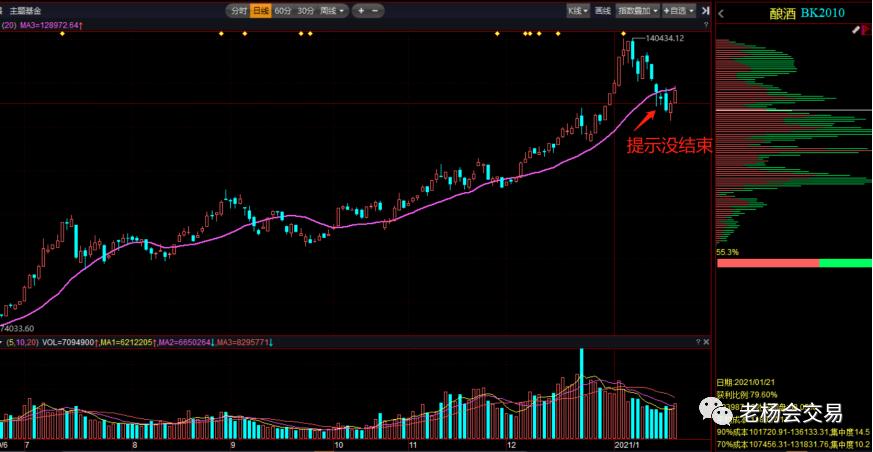Collapse side panel using the skip arrow icon
Image resolution: width=873 pixels, height=452 pixels.
[x=705, y=11]
